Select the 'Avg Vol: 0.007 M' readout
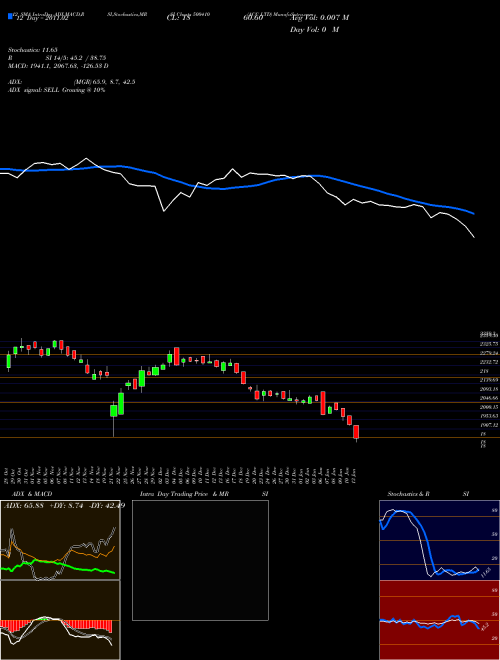 click(x=319, y=18)
